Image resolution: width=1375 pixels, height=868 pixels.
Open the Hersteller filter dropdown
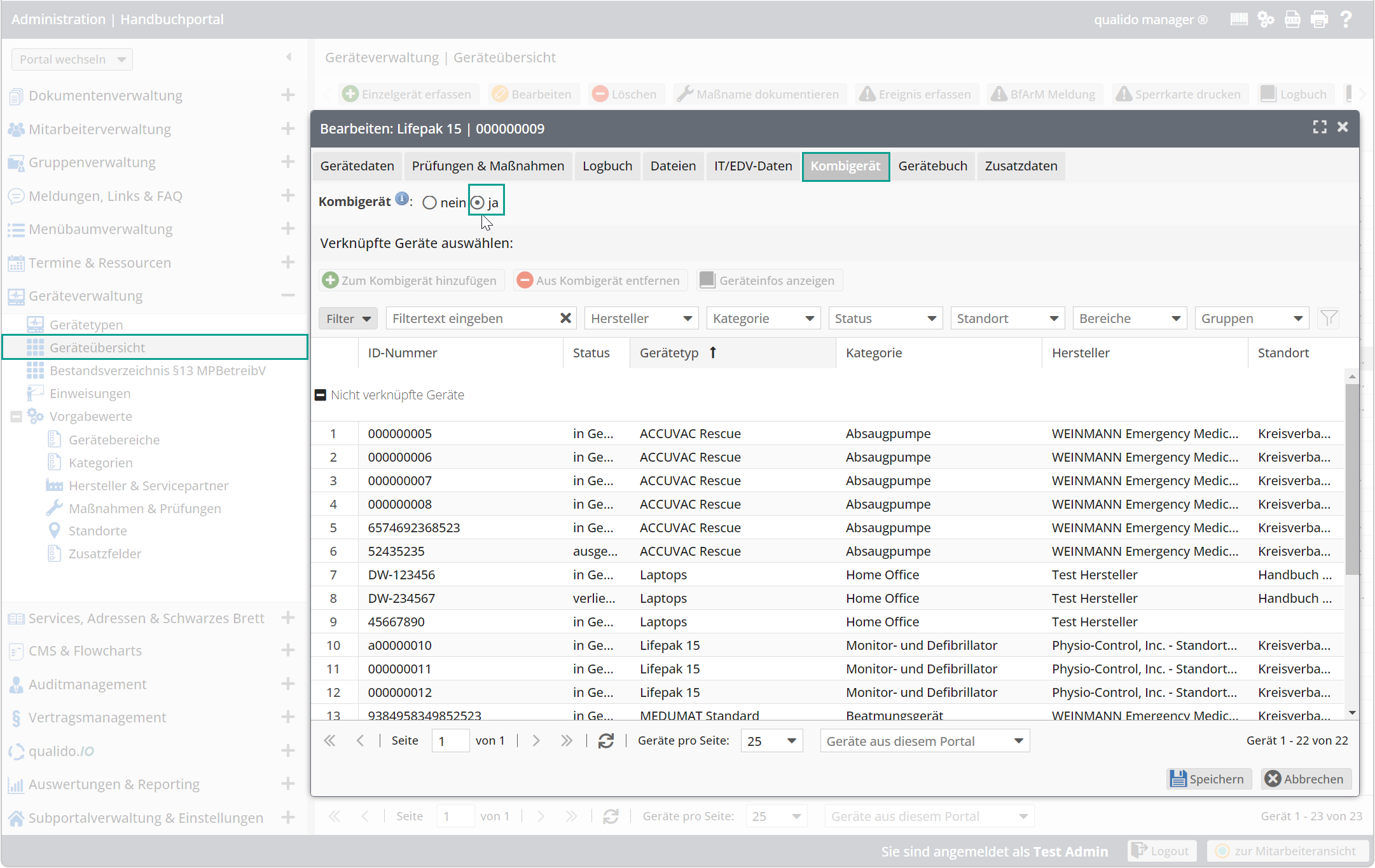pyautogui.click(x=641, y=318)
